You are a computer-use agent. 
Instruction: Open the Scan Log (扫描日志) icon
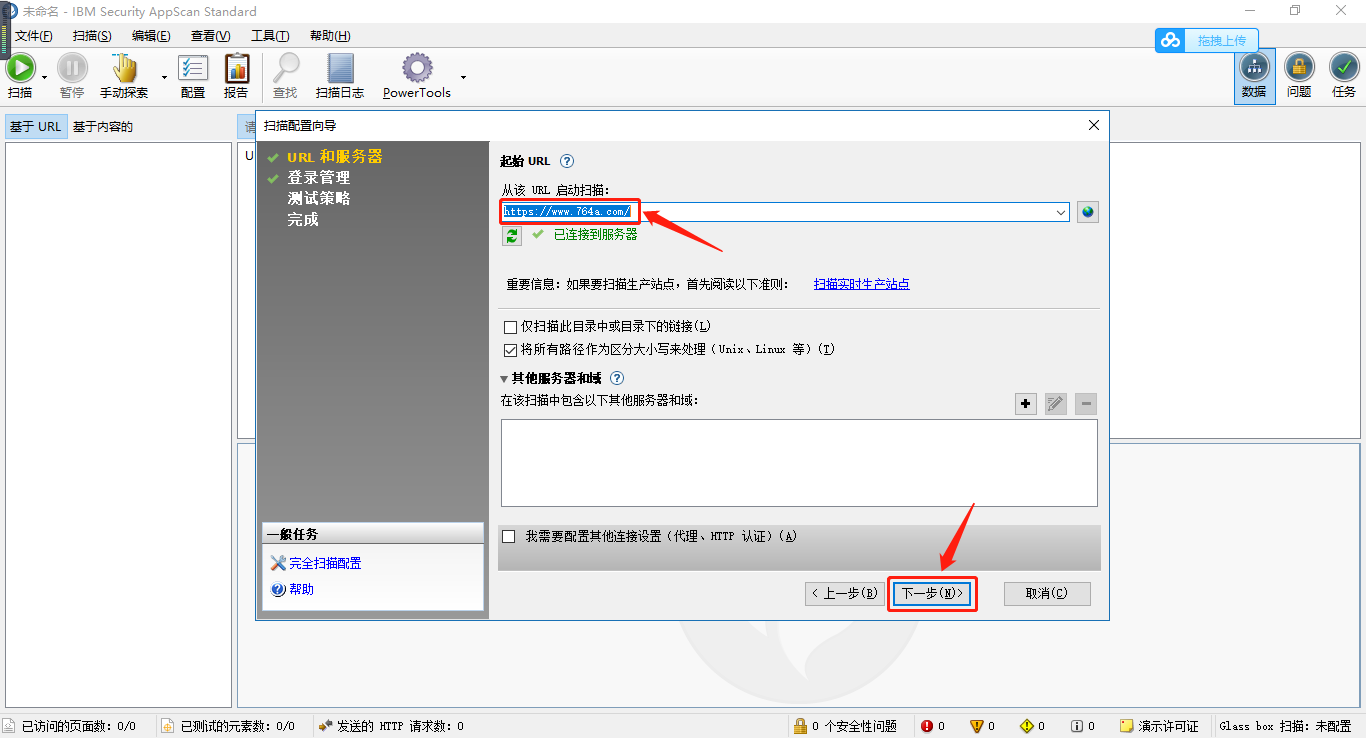pyautogui.click(x=340, y=68)
